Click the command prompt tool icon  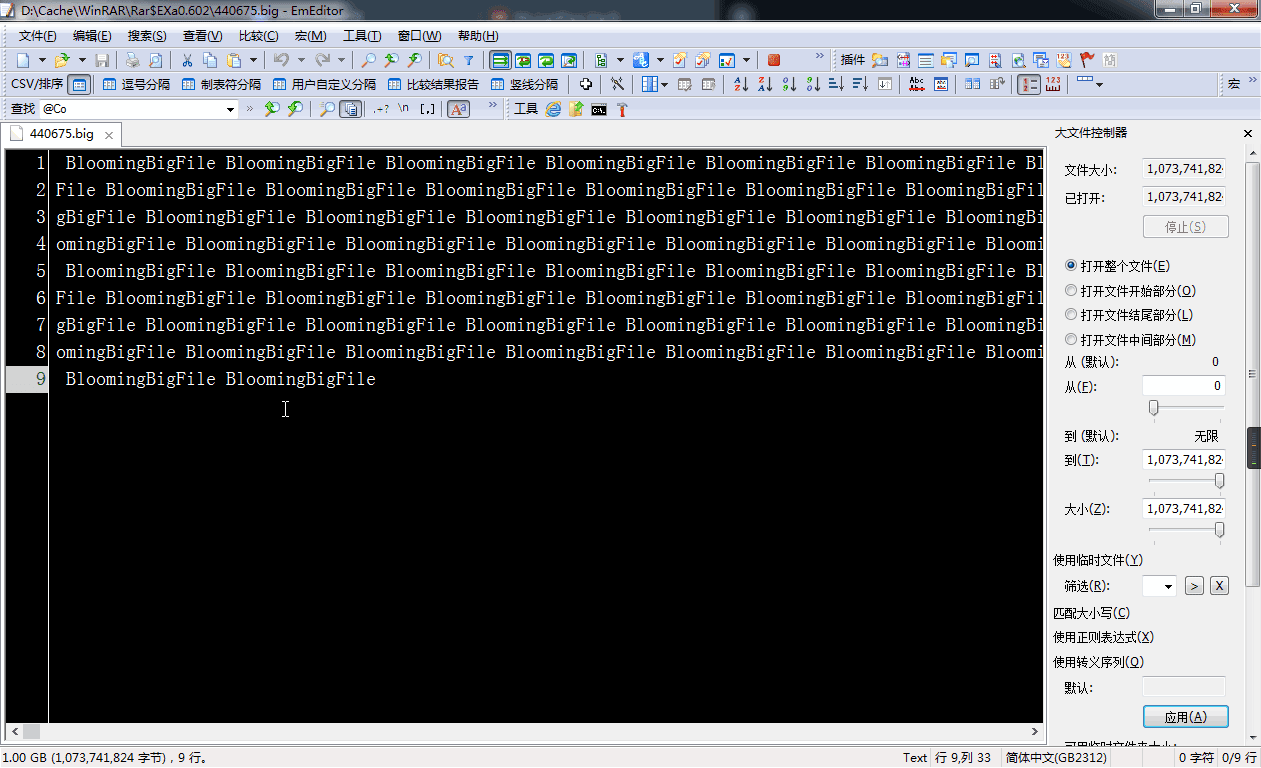click(599, 109)
